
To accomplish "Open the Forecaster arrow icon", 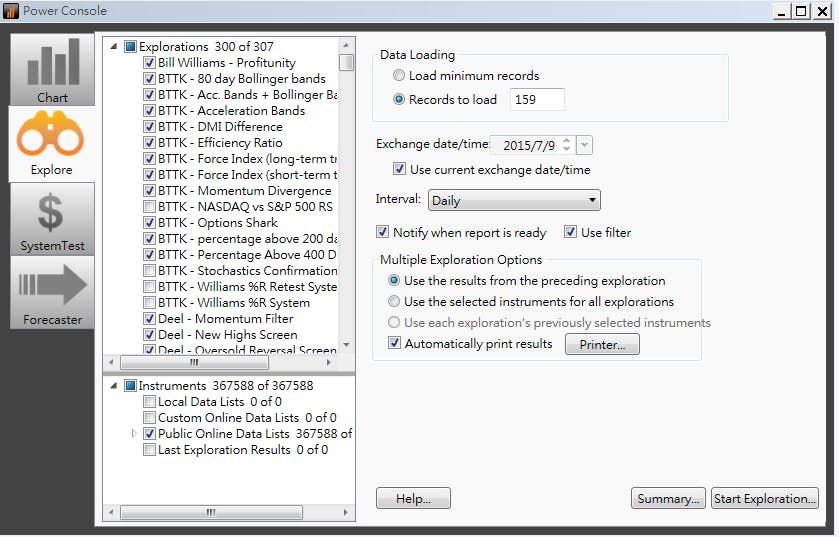I will point(52,292).
